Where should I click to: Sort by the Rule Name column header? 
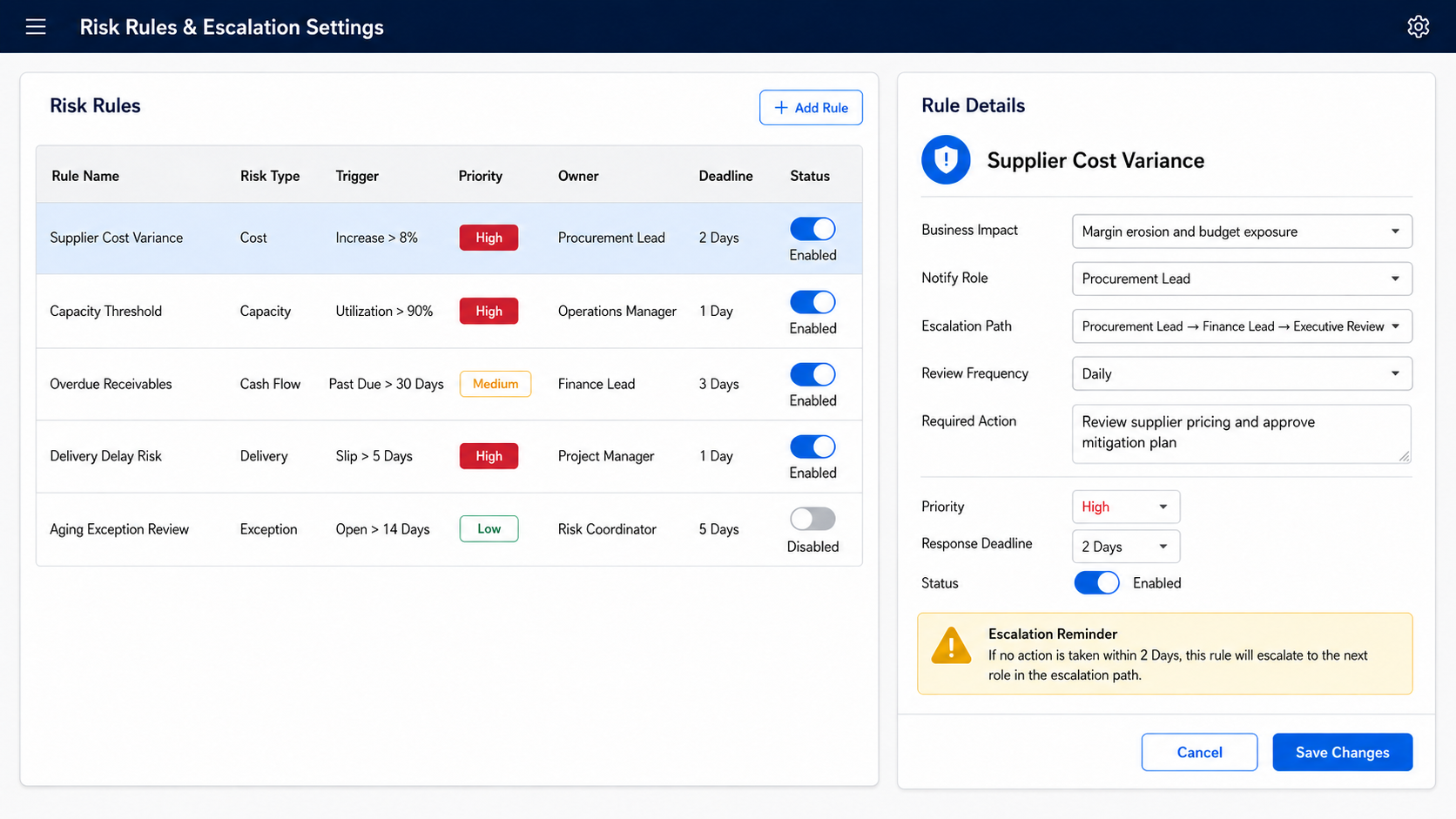85,176
